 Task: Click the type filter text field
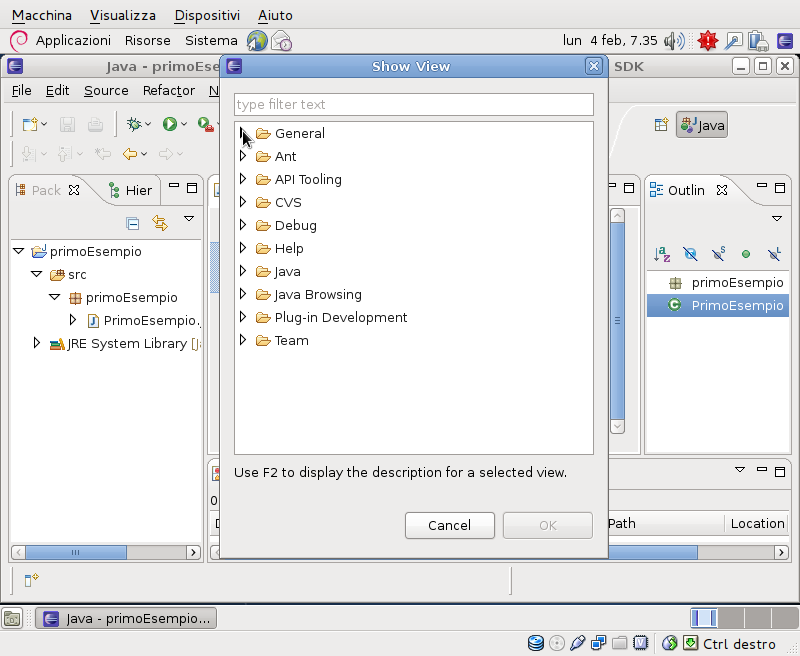414,105
